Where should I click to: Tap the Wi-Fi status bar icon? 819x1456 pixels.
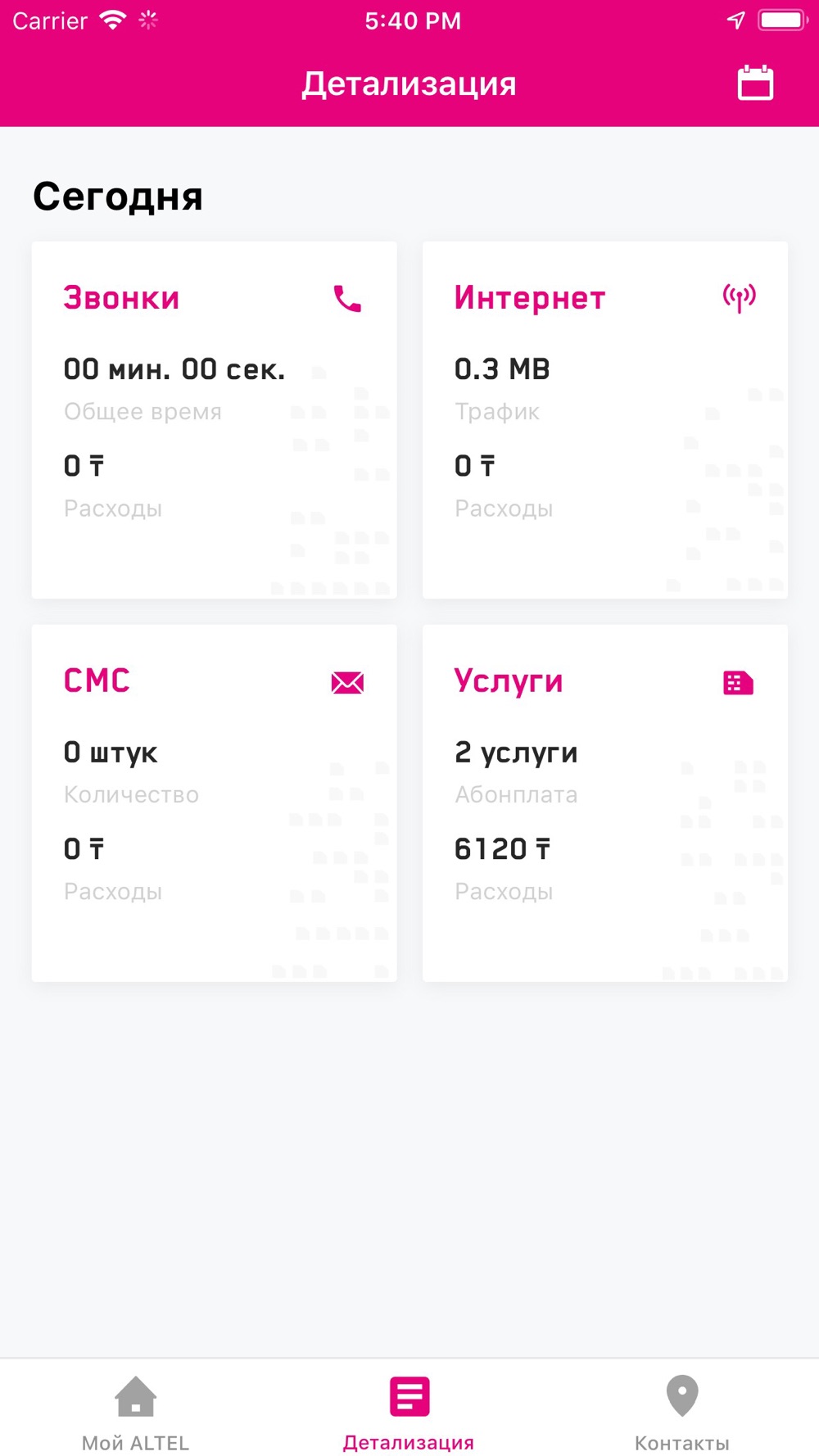(112, 20)
